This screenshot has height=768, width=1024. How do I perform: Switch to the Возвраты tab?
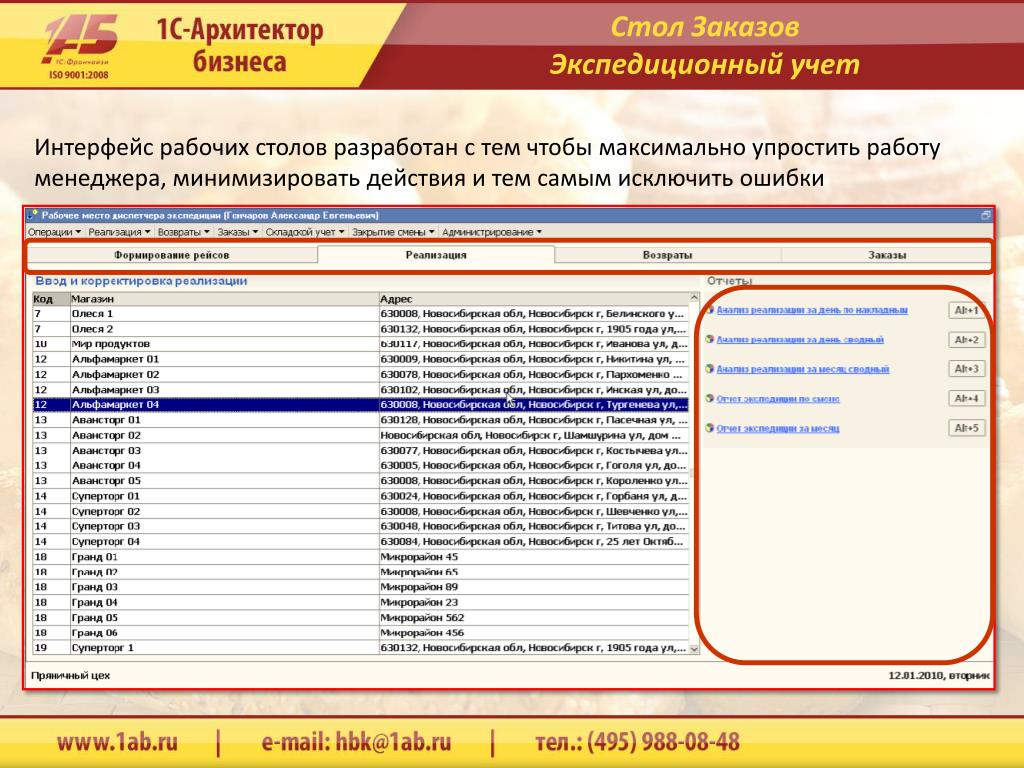667,255
